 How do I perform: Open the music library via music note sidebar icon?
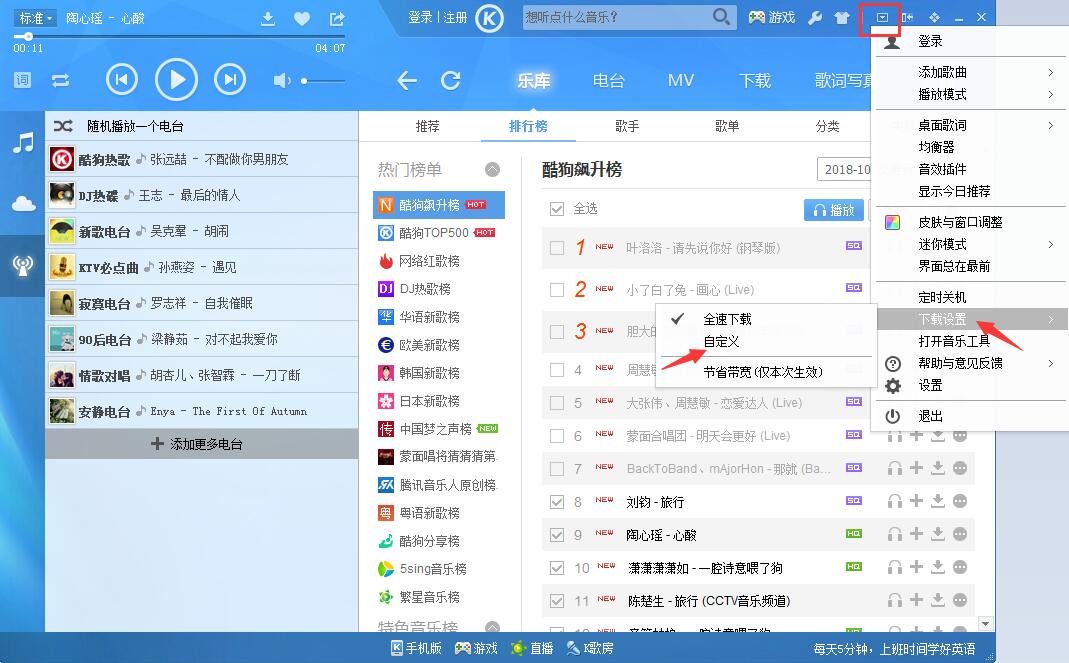coord(21,143)
